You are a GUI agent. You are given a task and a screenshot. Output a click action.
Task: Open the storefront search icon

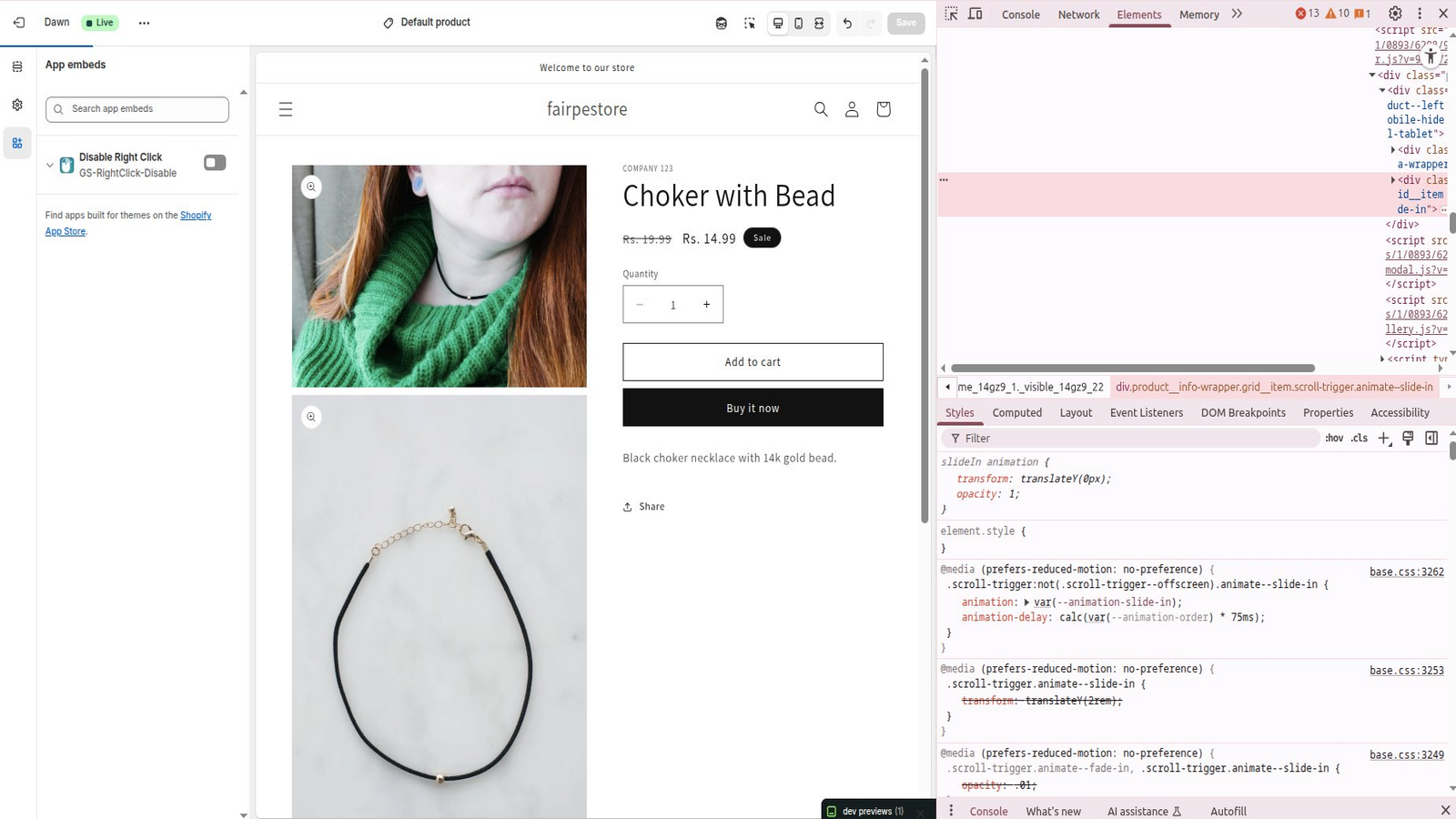coord(821,109)
